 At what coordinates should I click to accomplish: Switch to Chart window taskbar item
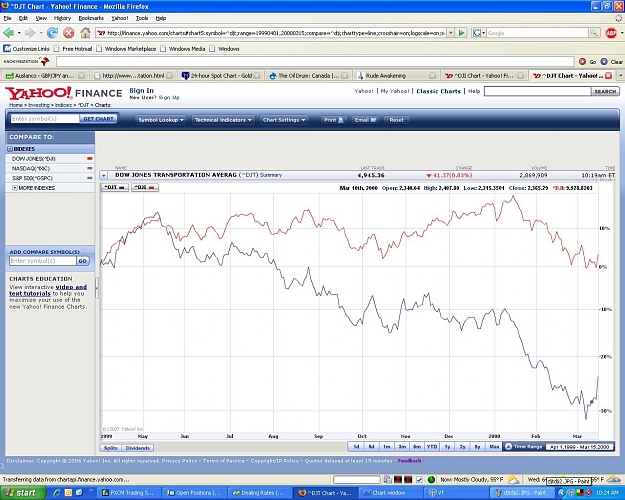coord(391,493)
